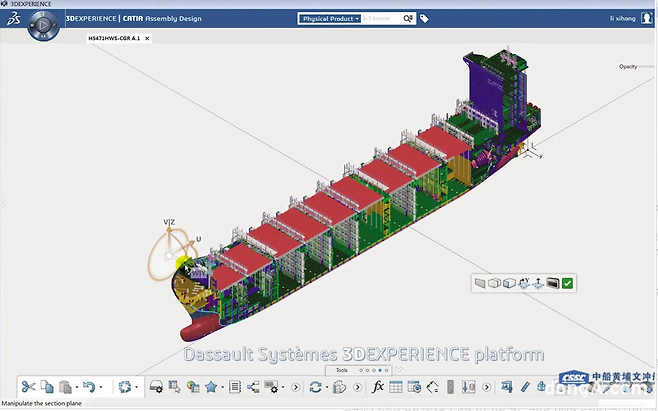Toggle the section box mode

coord(509,284)
